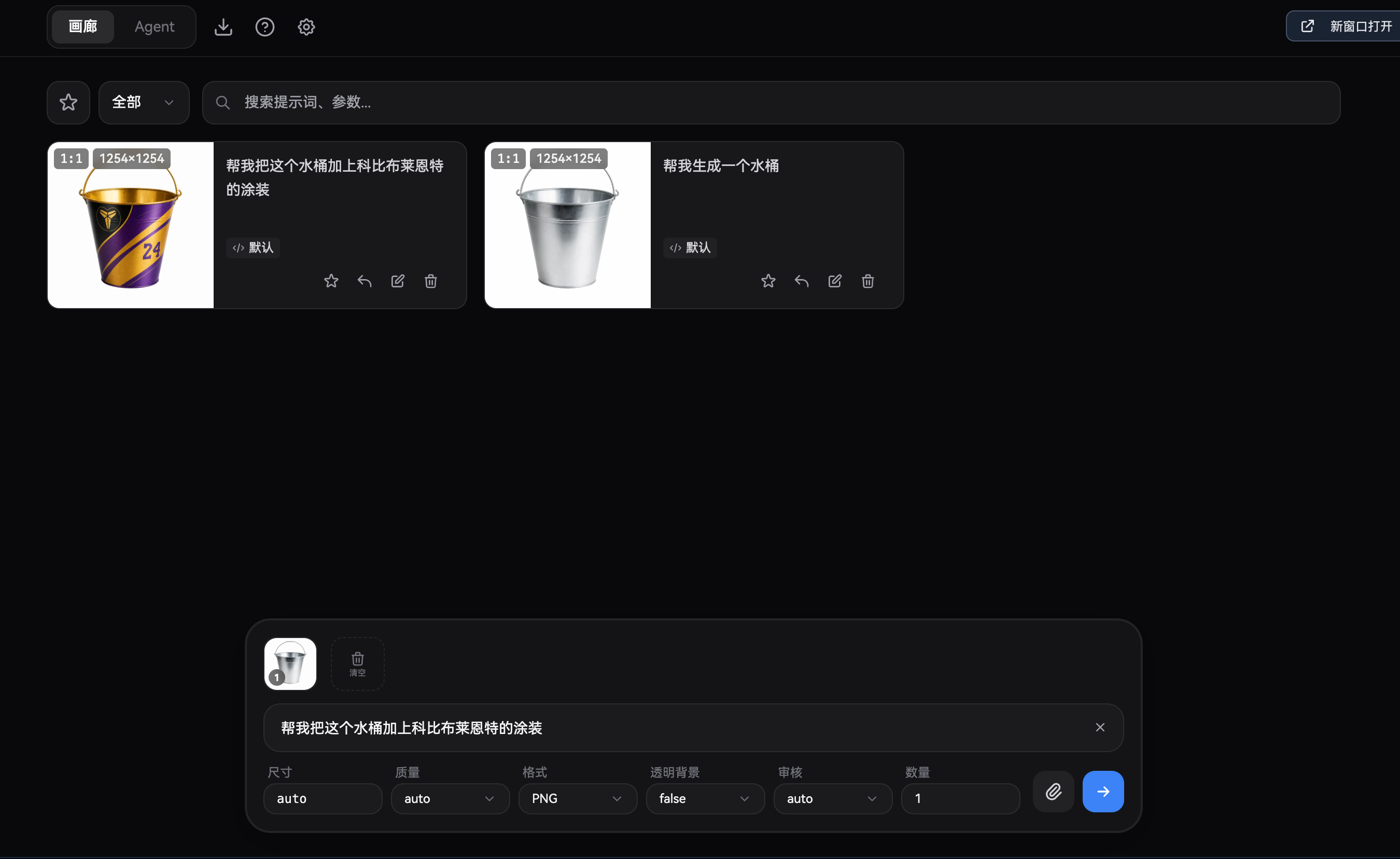The image size is (1400, 859).
Task: Open the 透明背景 false dropdown
Action: 705,799
